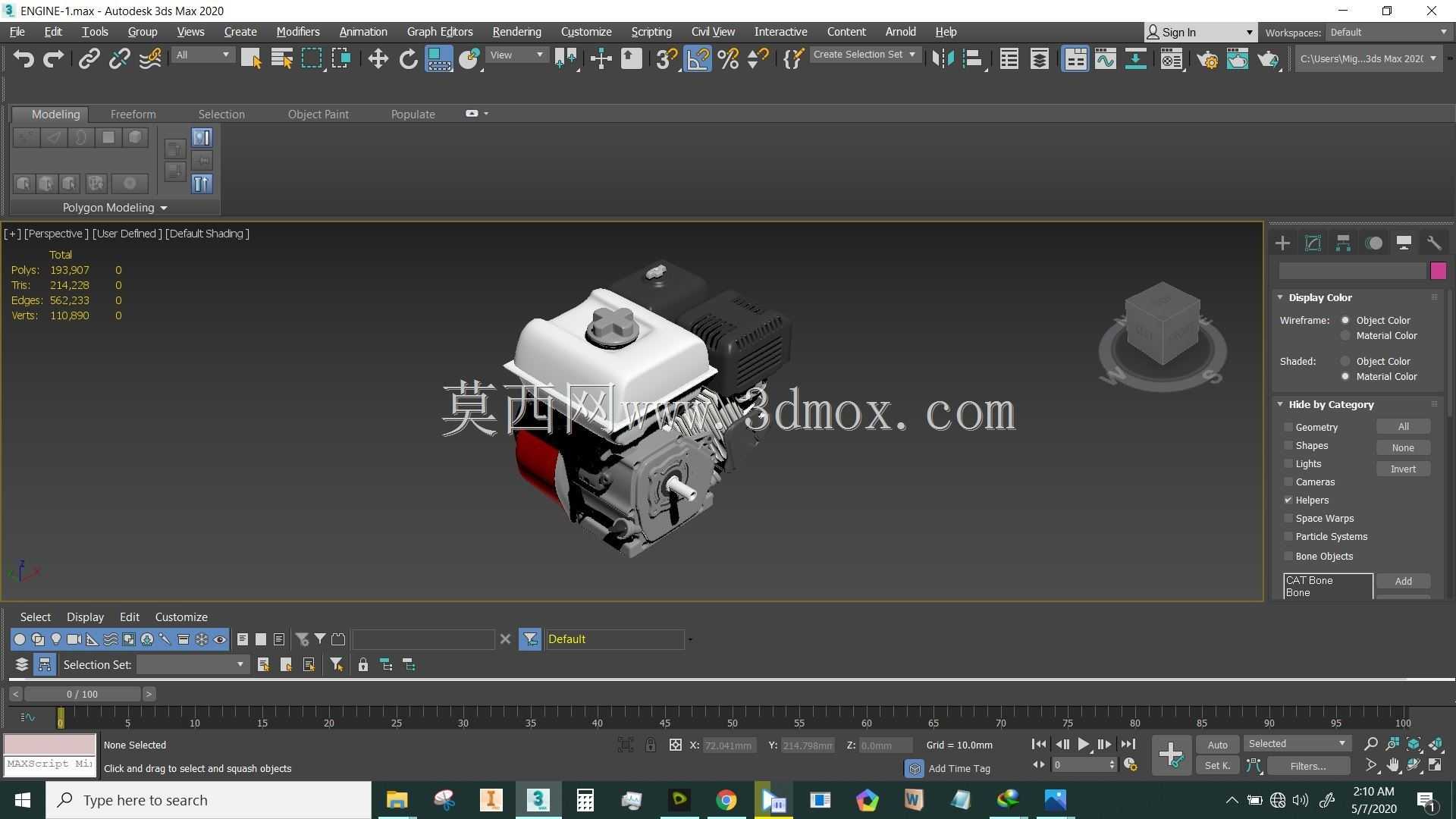Switch to the Freeform ribbon tab
1456x819 pixels.
click(x=133, y=114)
